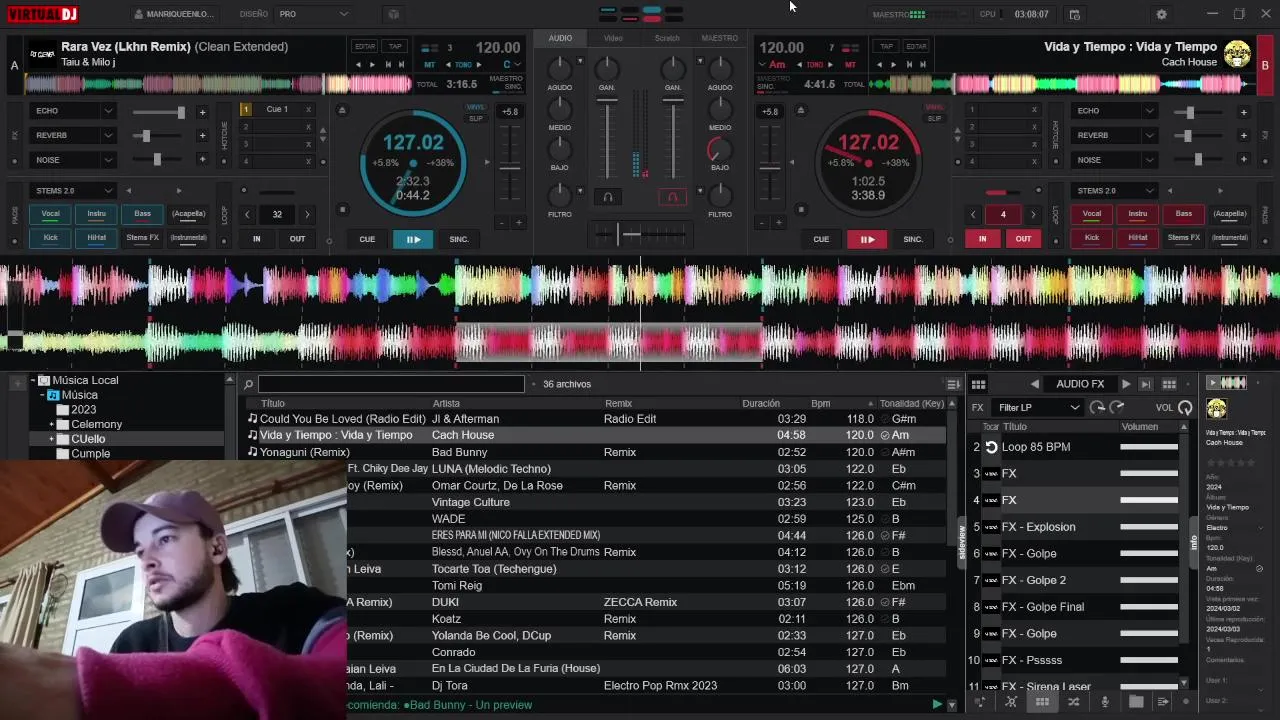
Task: Click deck A CUE button
Action: (367, 239)
